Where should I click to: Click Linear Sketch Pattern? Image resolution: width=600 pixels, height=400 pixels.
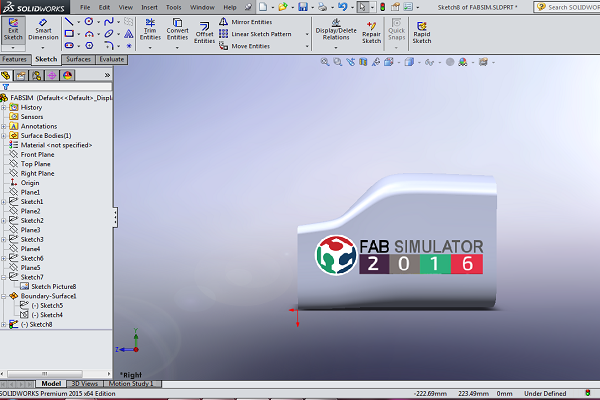click(255, 34)
